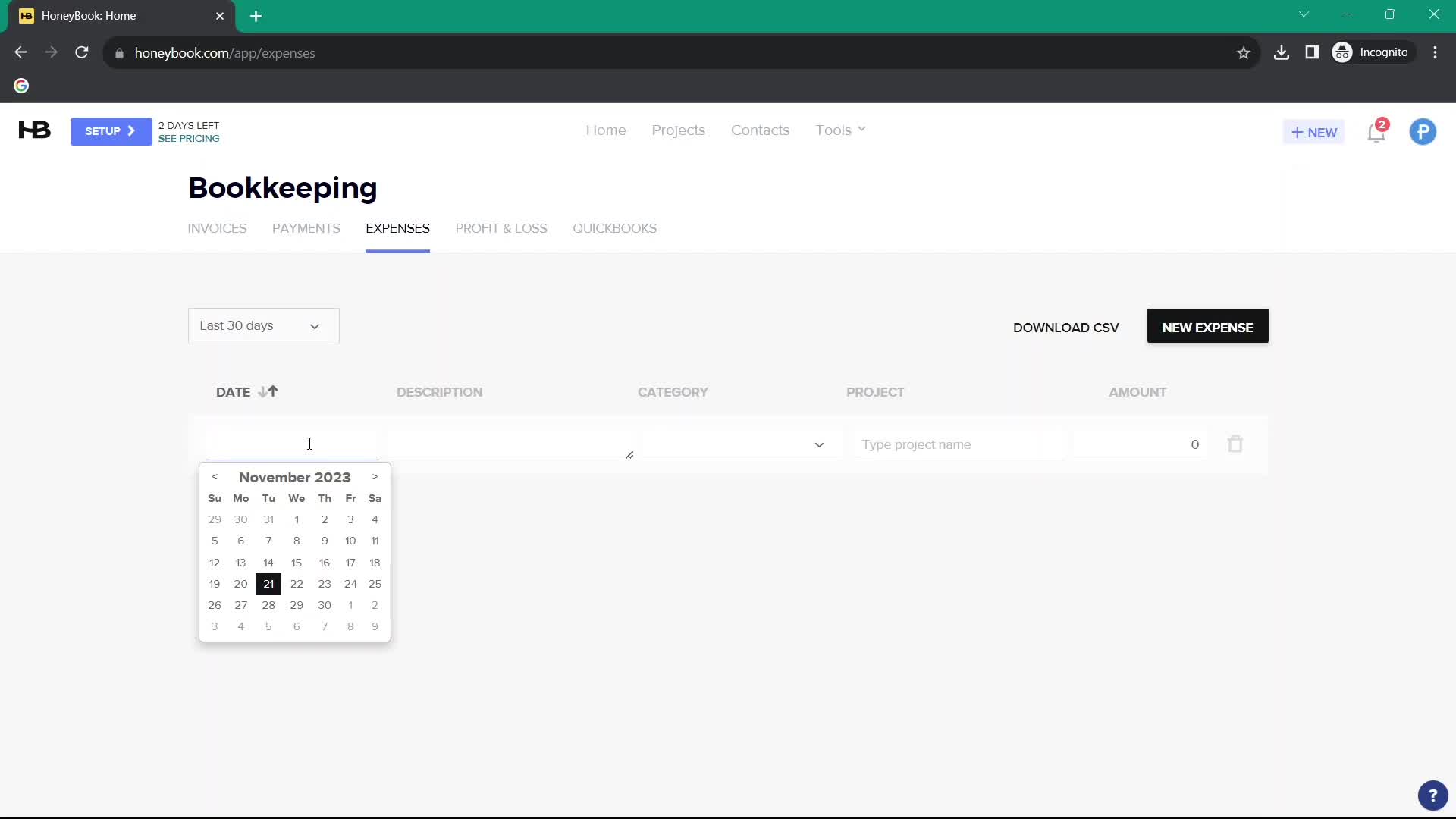Click the DESCRIPTION column header
This screenshot has width=1456, height=819.
pos(439,392)
